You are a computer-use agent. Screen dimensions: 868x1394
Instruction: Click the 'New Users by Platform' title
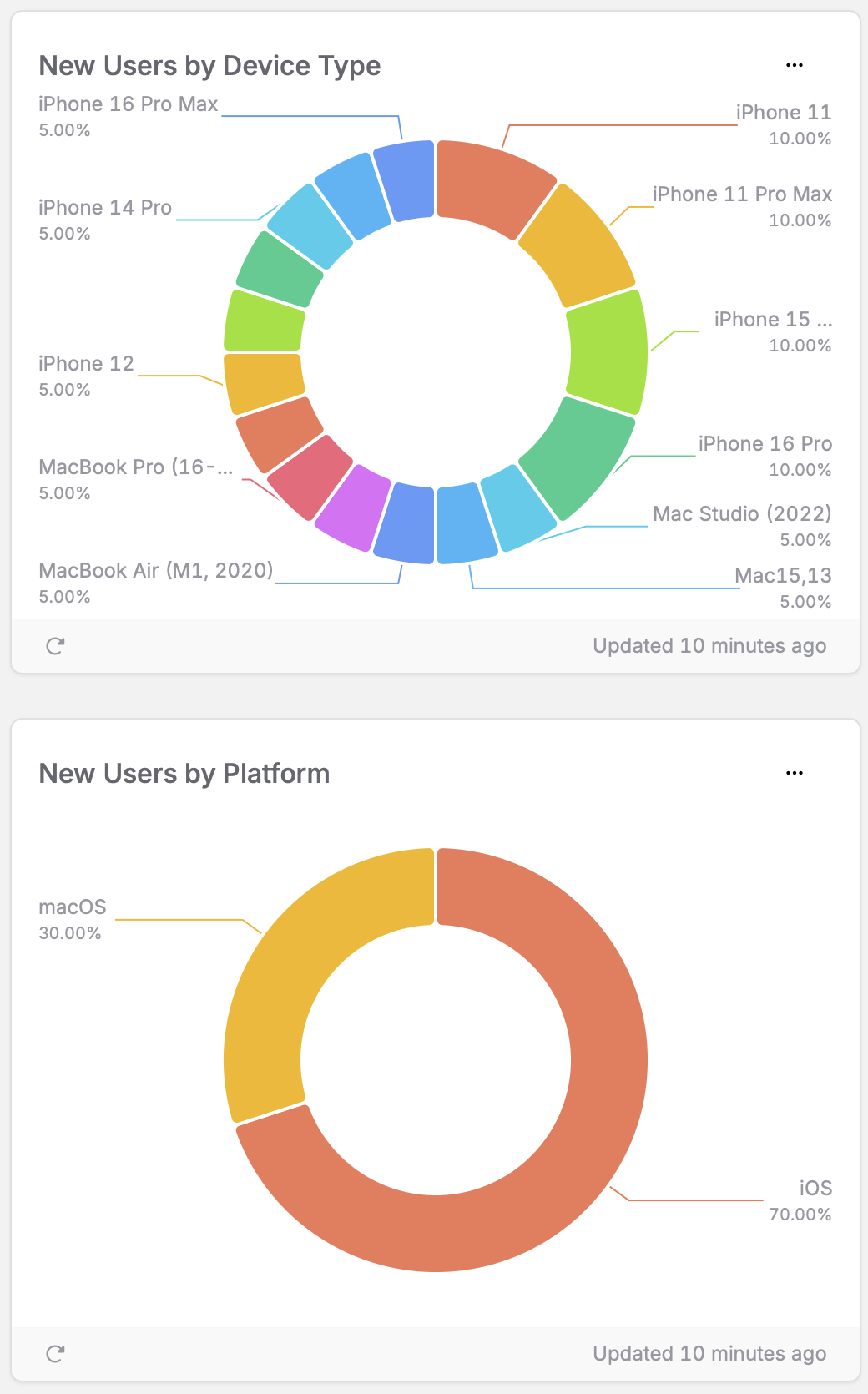pos(184,774)
